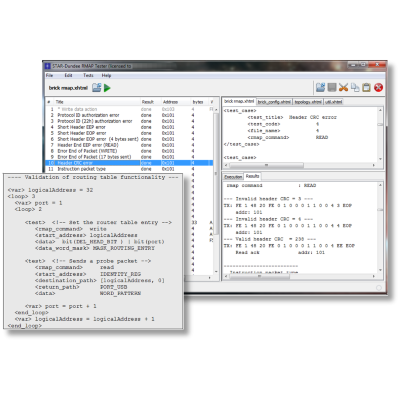
Task: Click the scissors cut icon
Action: 343,87
